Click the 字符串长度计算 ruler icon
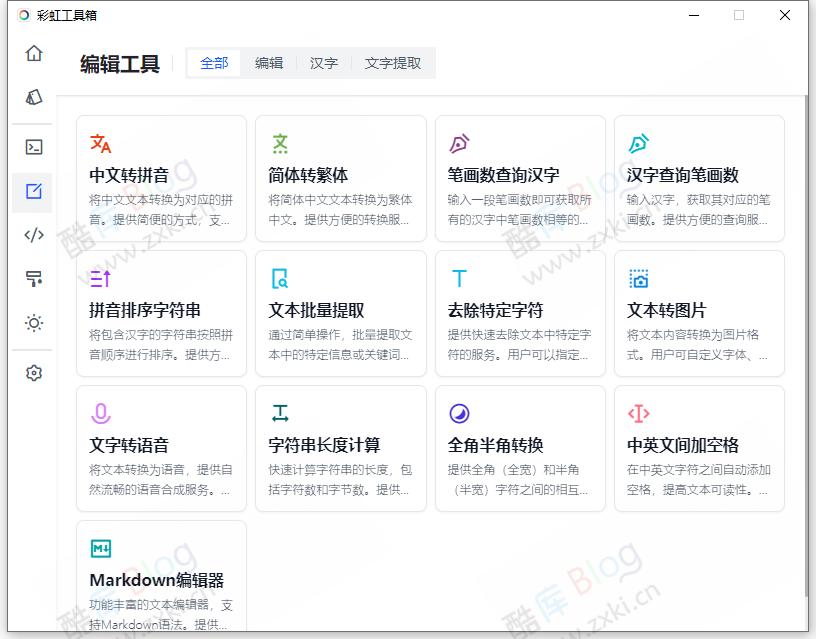Viewport: 816px width, 639px height. point(280,410)
